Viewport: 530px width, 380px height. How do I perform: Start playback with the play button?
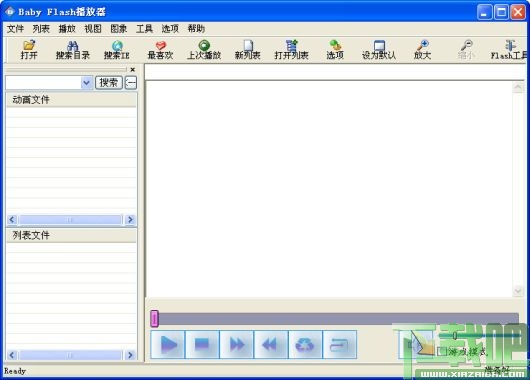tap(168, 345)
